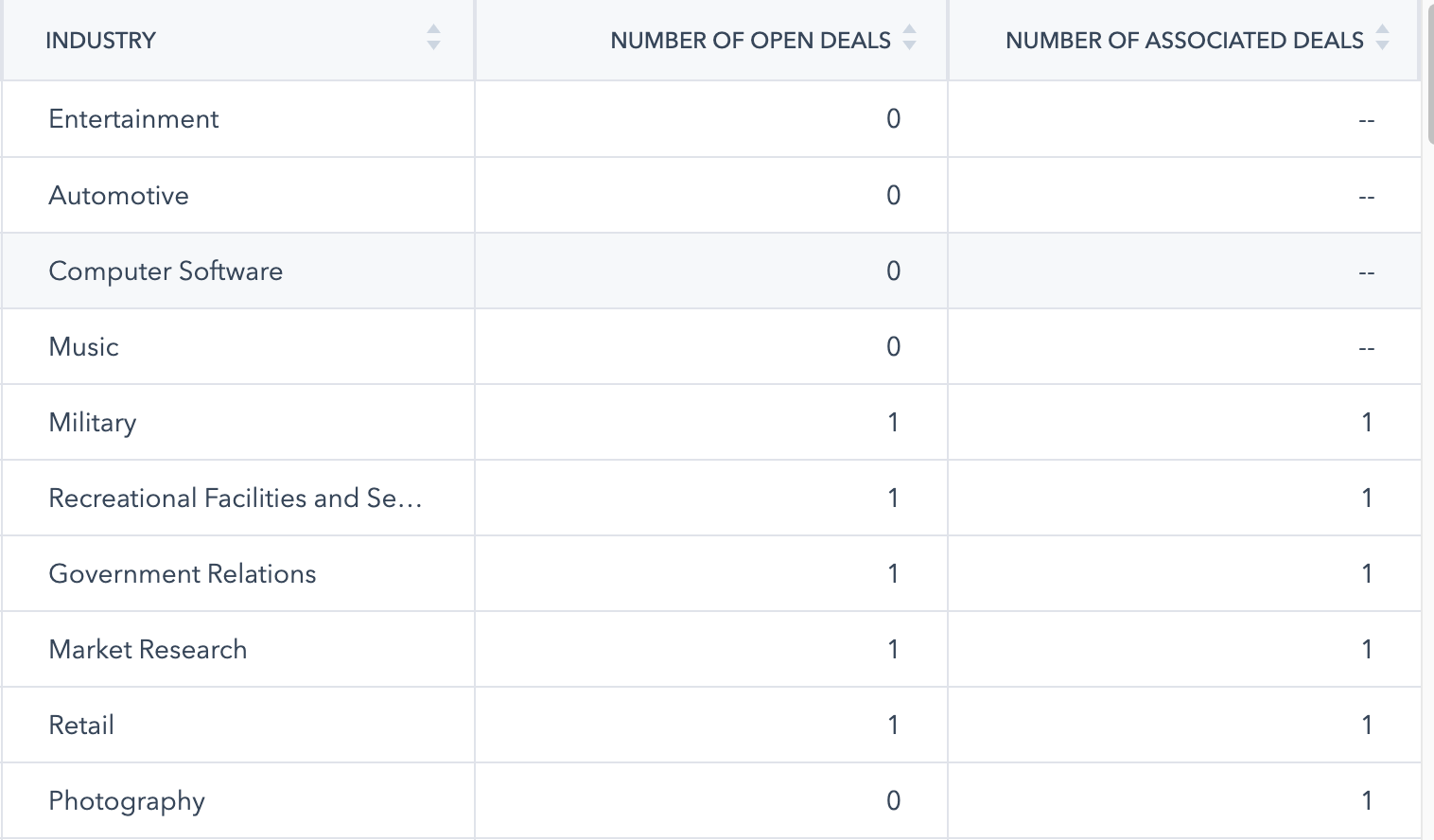Viewport: 1434px width, 840px height.
Task: Open the Government Relations row
Action: (183, 573)
